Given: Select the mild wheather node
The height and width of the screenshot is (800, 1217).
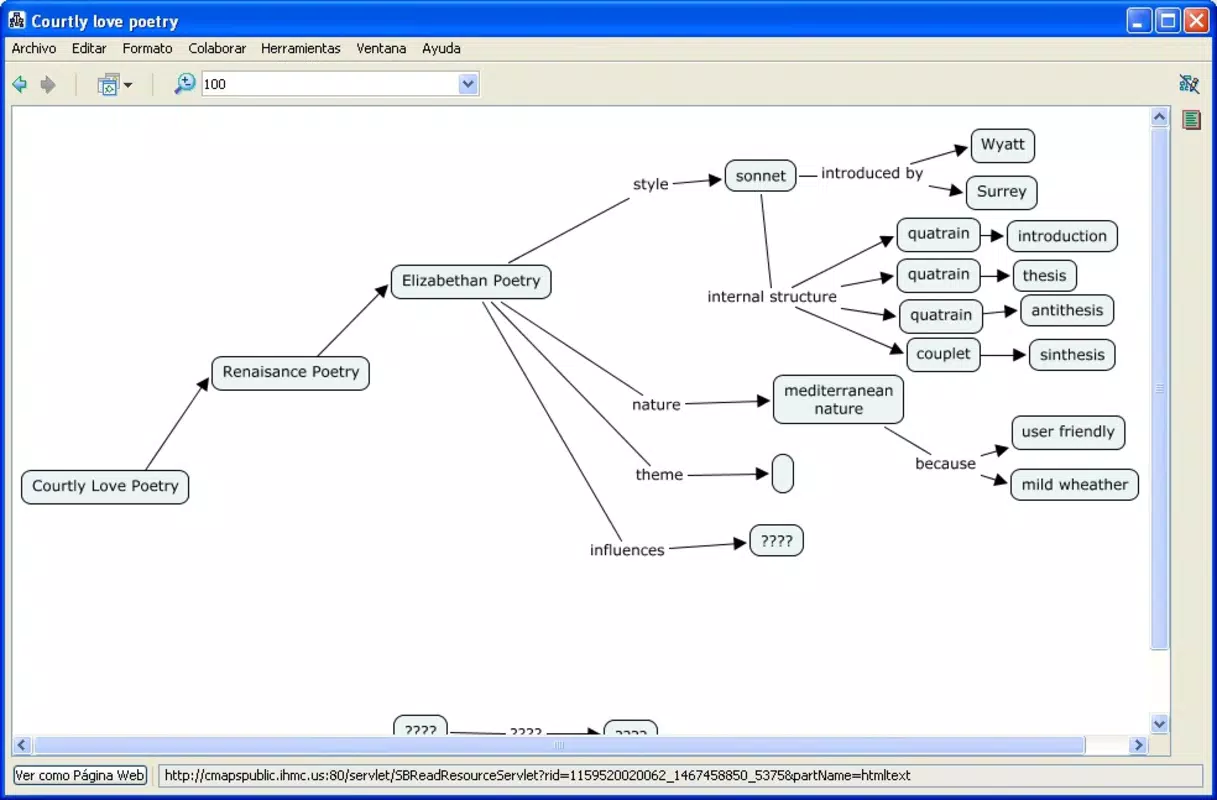Looking at the screenshot, I should pyautogui.click(x=1075, y=485).
